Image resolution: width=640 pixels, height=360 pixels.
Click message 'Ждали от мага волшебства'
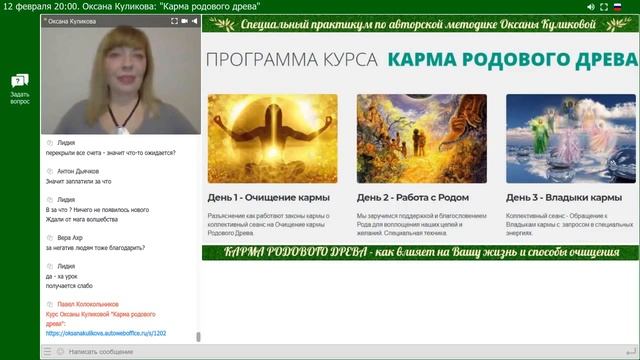click(82, 219)
